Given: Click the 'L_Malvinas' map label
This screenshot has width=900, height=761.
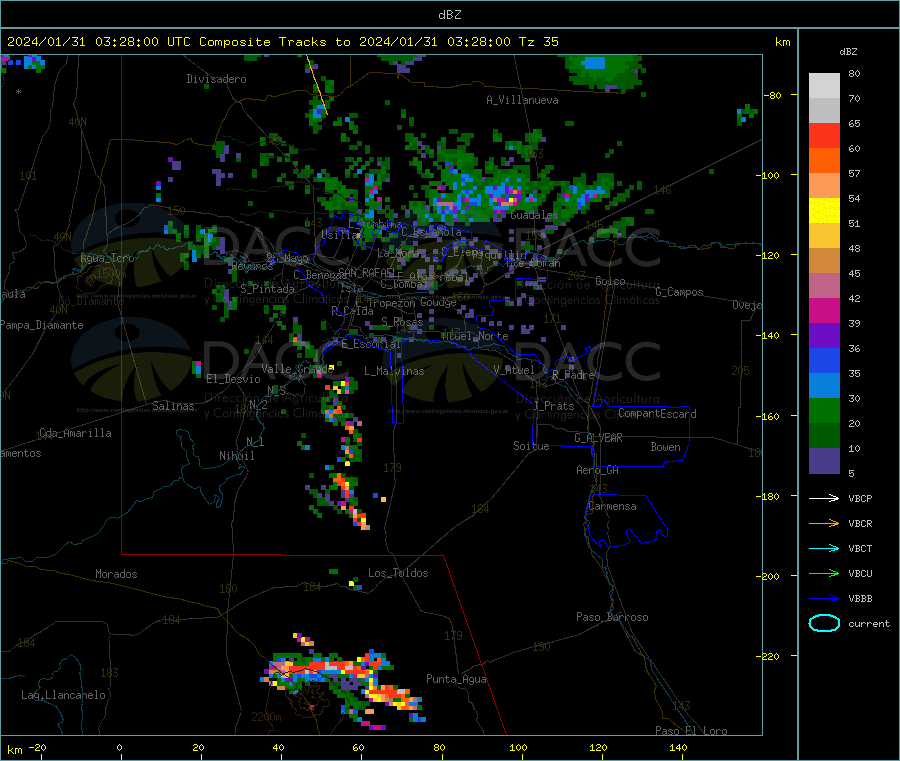Looking at the screenshot, I should pyautogui.click(x=394, y=371).
